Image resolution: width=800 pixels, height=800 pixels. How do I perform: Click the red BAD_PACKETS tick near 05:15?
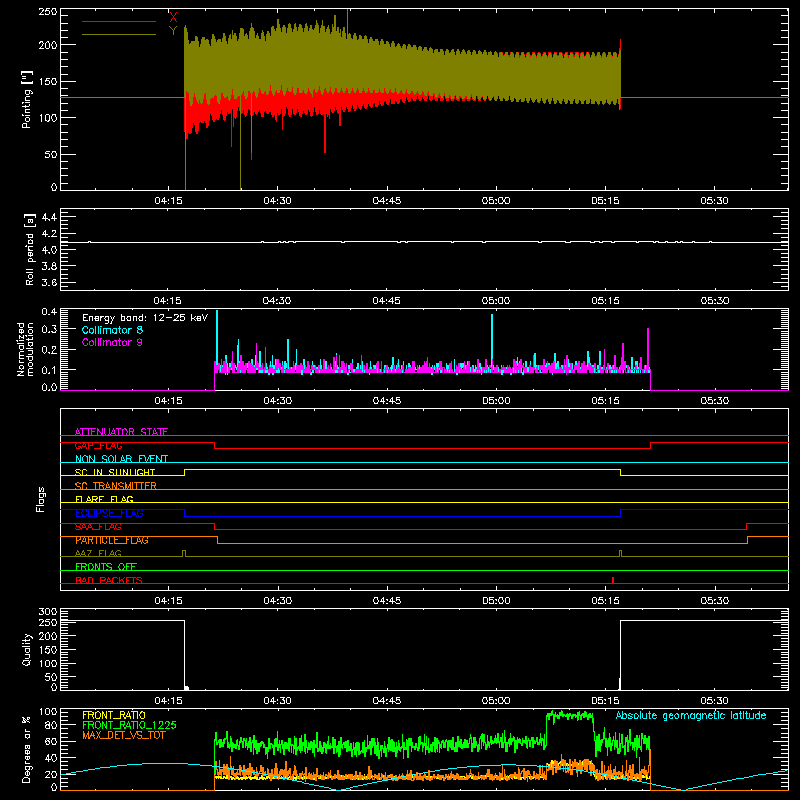[613, 580]
